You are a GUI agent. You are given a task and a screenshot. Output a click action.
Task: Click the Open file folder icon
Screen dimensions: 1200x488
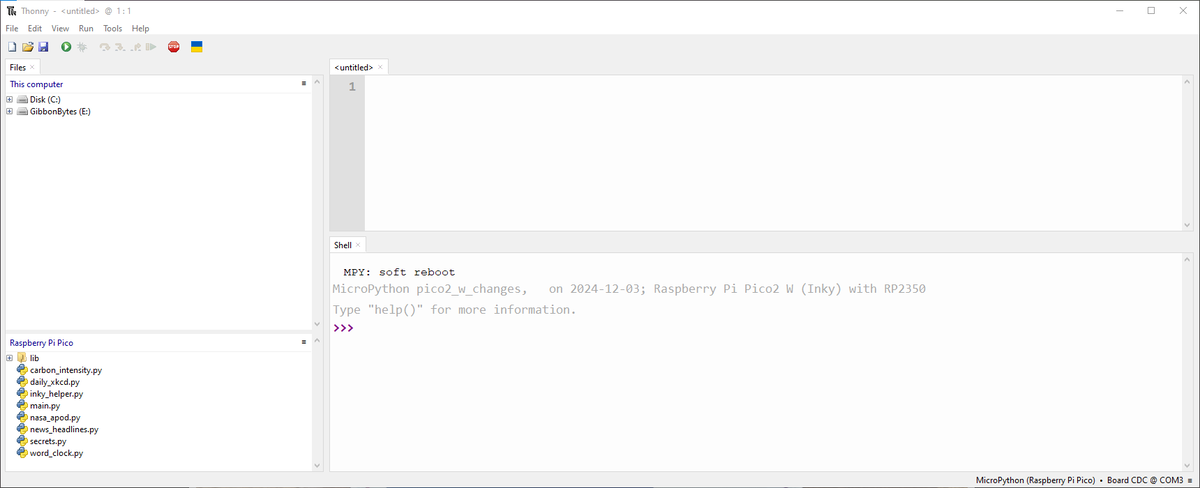(28, 47)
